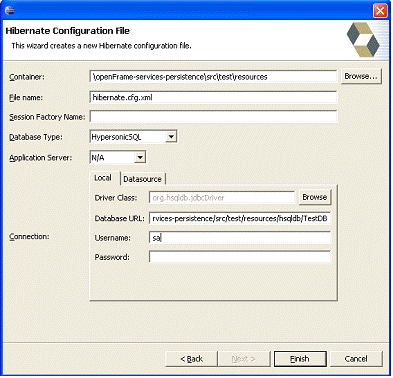The width and height of the screenshot is (393, 378).
Task: Click the Session Factory Name field
Action: click(213, 117)
